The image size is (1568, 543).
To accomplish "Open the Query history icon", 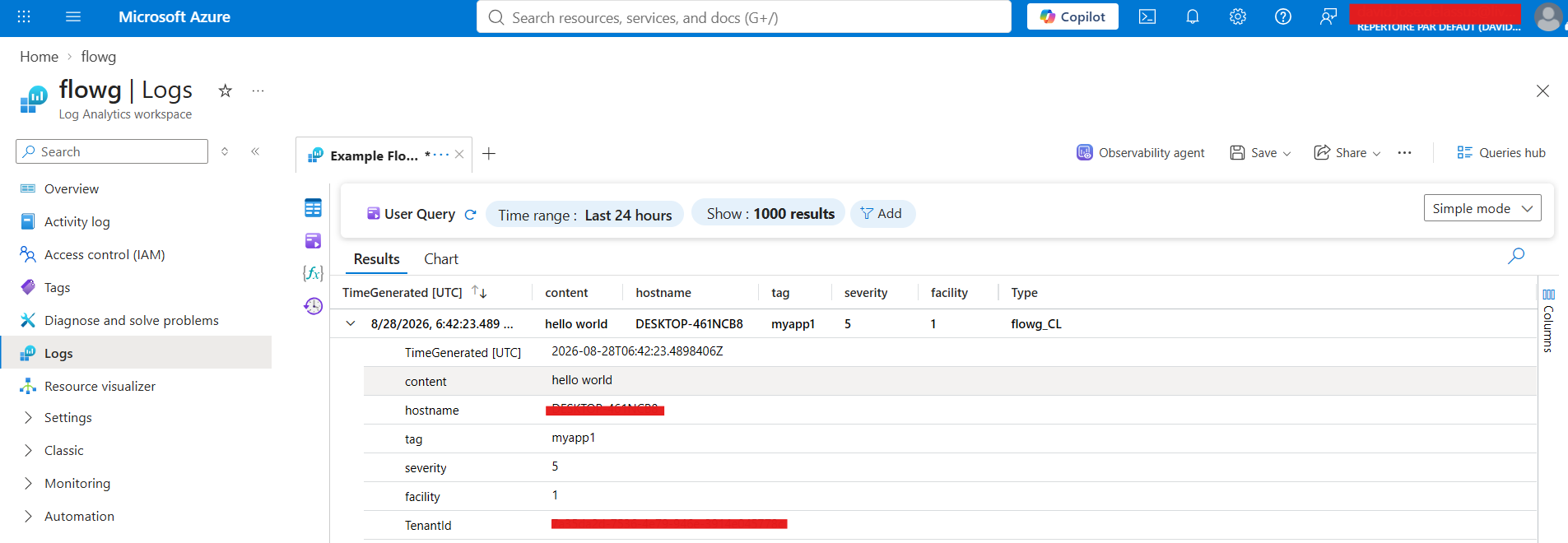I will coord(313,306).
